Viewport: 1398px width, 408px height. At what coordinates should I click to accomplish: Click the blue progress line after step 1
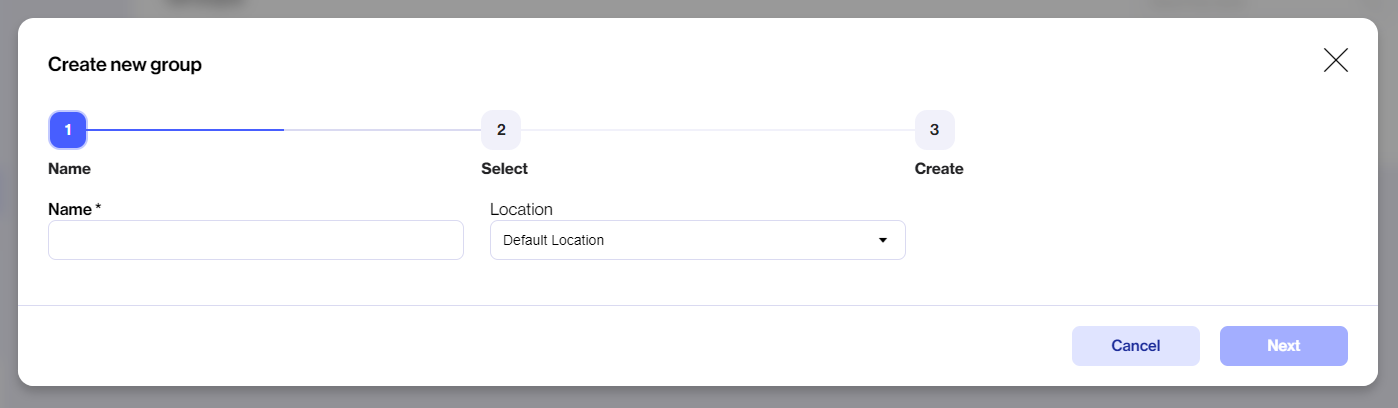186,130
